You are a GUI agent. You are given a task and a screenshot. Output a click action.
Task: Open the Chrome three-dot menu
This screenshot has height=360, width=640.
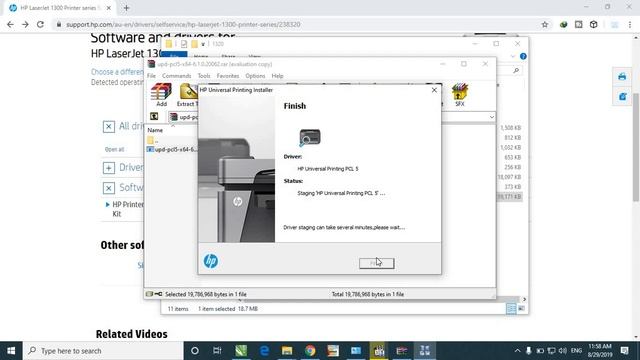[630, 24]
